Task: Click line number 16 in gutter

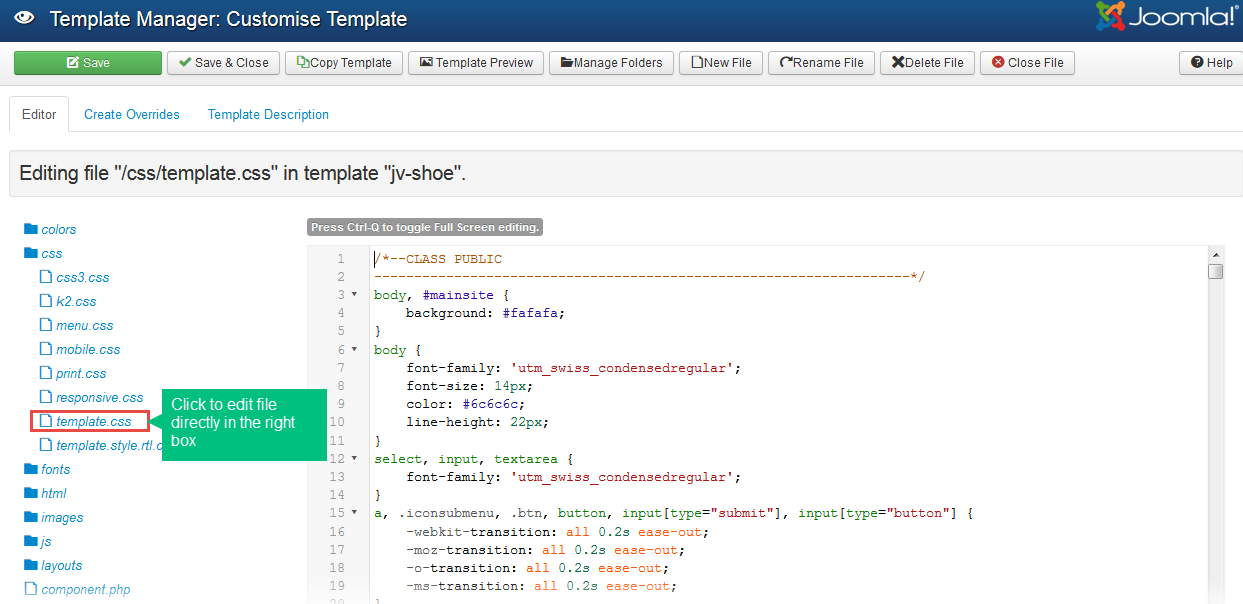Action: [x=337, y=532]
